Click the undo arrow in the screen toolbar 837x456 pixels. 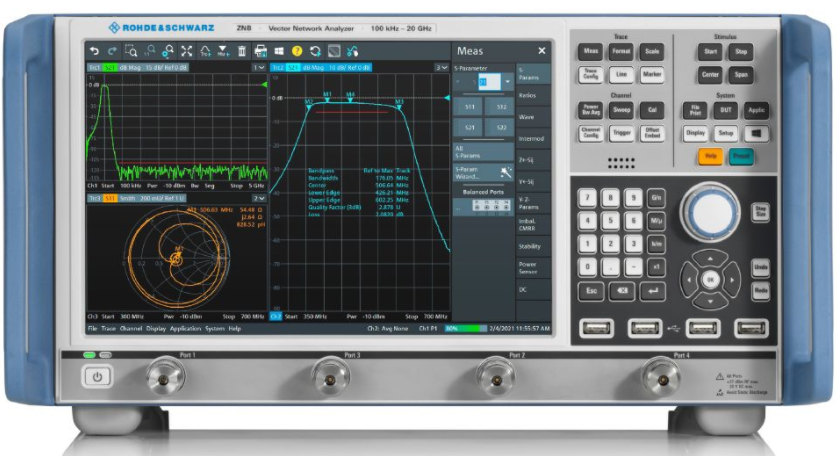[x=94, y=51]
